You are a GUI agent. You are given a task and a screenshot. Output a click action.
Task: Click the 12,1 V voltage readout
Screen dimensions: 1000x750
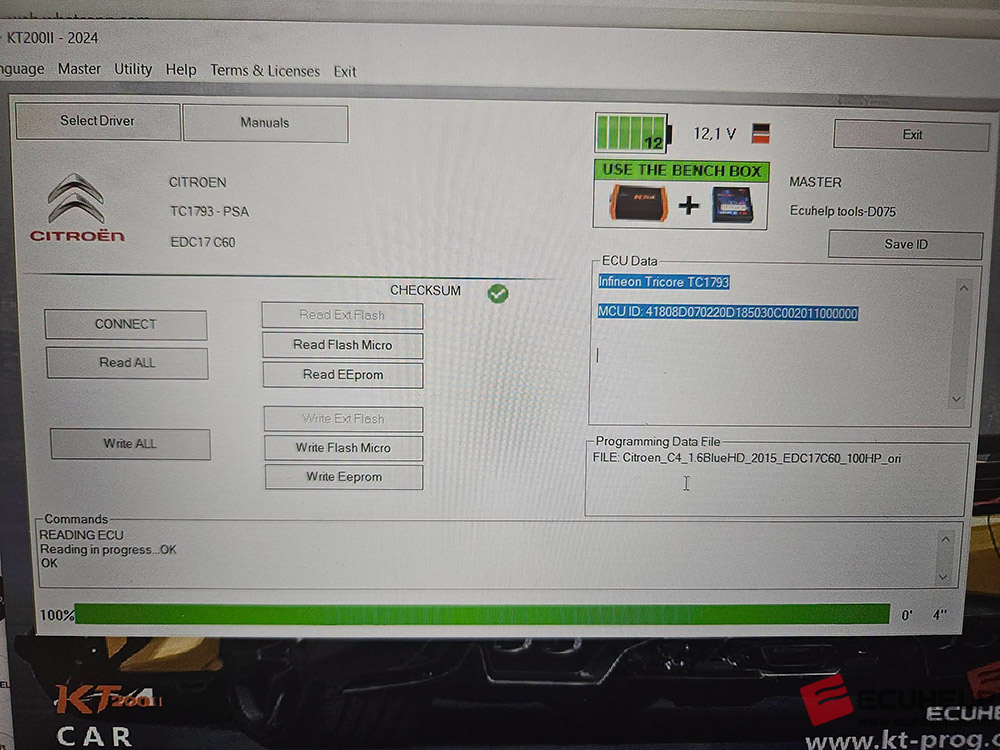[714, 134]
